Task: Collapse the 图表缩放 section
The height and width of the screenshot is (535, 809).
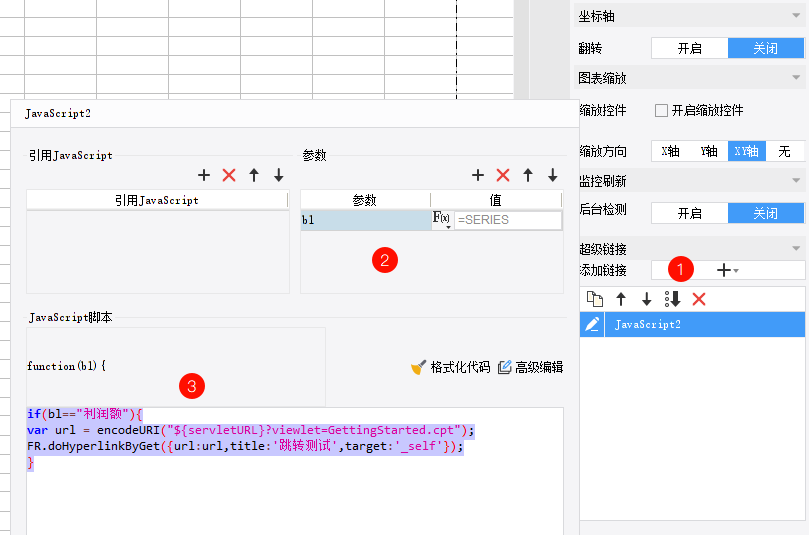Action: (x=796, y=78)
